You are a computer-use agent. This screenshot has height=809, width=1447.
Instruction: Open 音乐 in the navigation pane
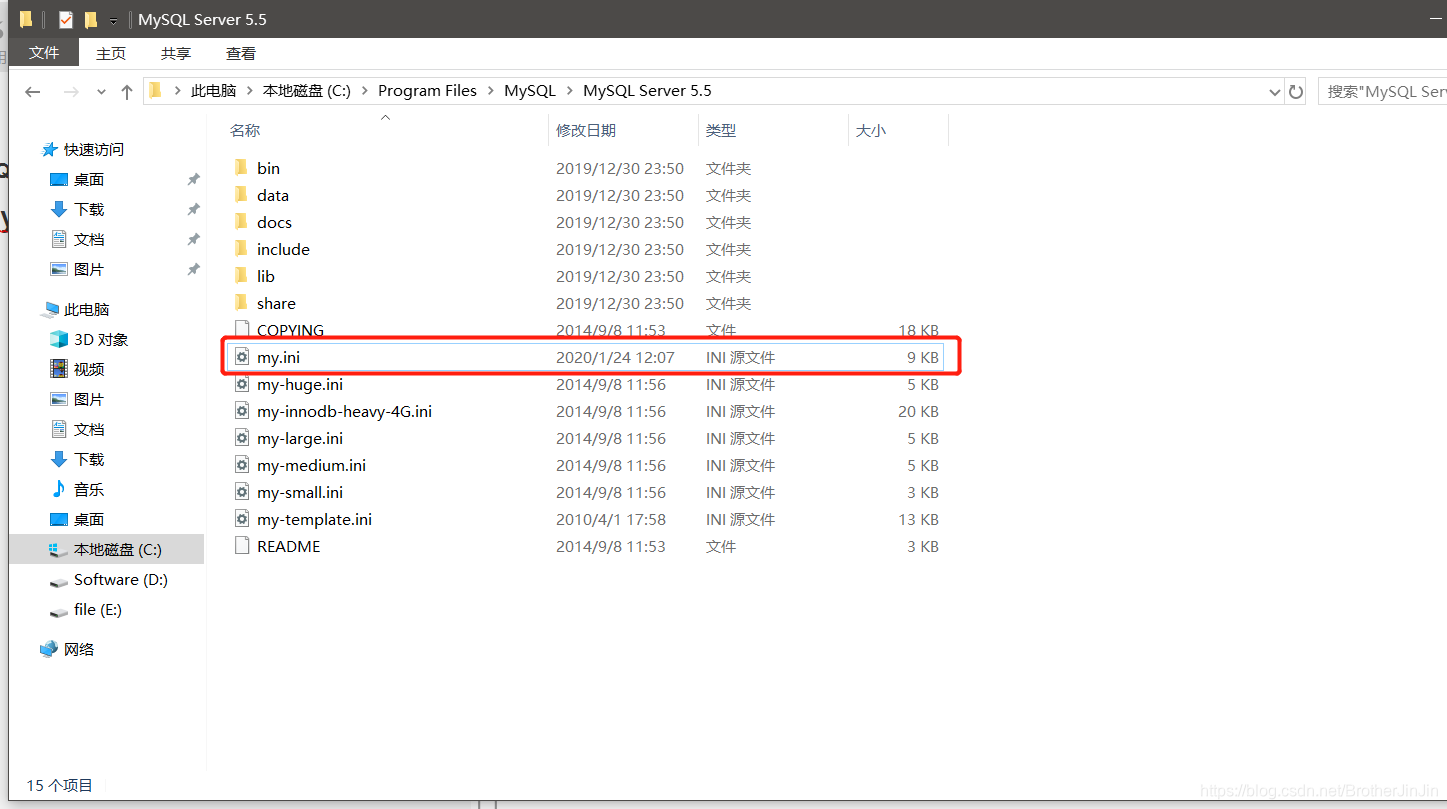pos(89,489)
